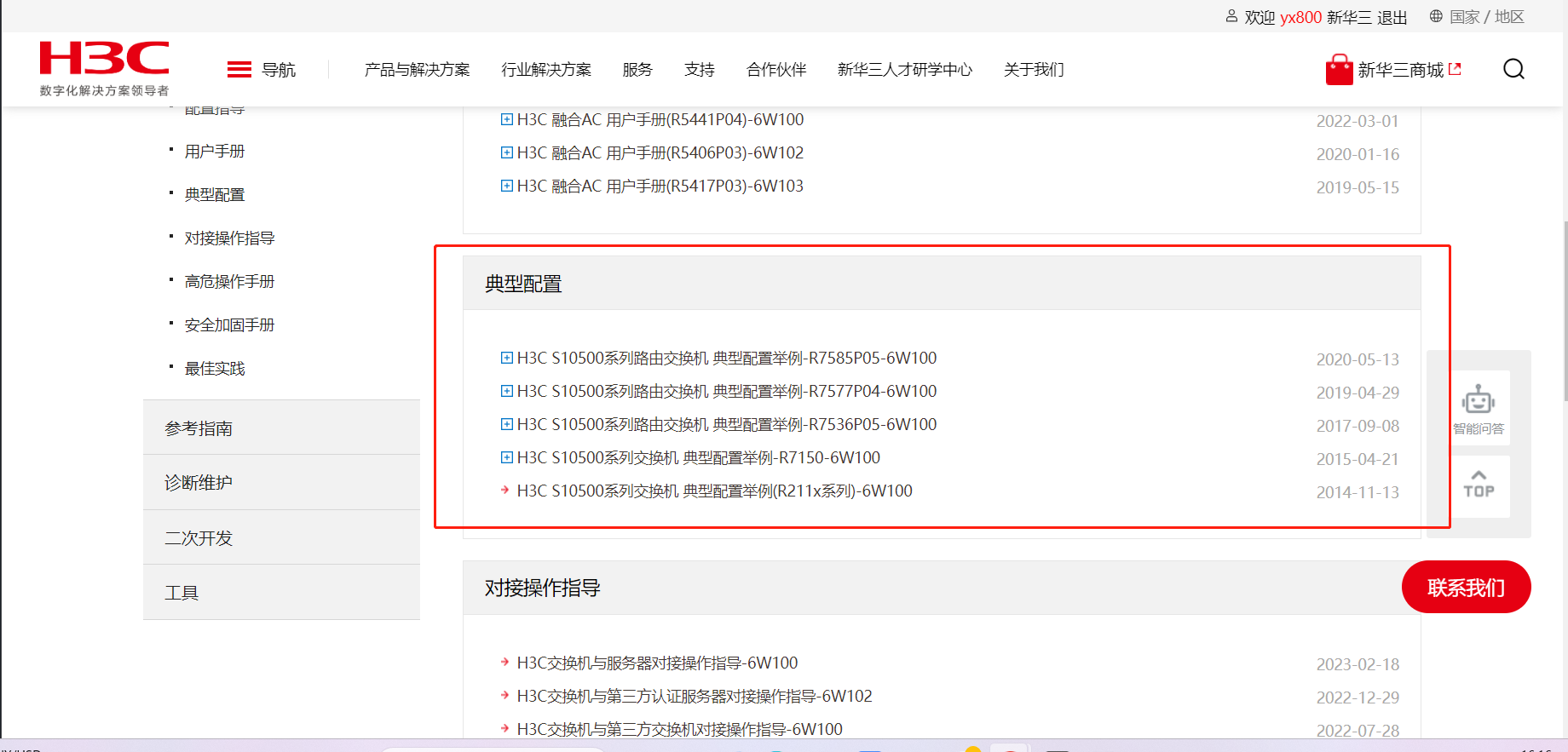Open the 导航 hamburger menu icon
The image size is (1568, 752).
click(x=239, y=69)
